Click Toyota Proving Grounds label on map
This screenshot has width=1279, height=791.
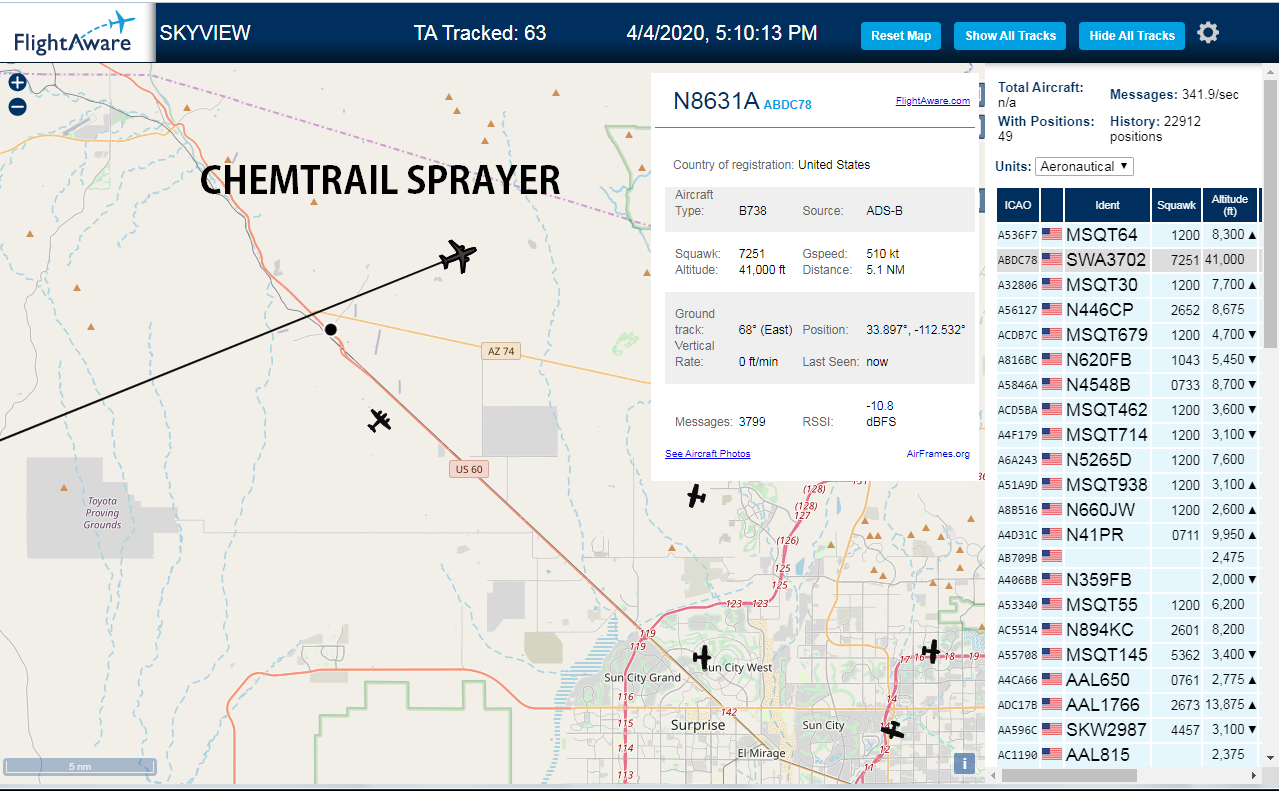click(102, 512)
